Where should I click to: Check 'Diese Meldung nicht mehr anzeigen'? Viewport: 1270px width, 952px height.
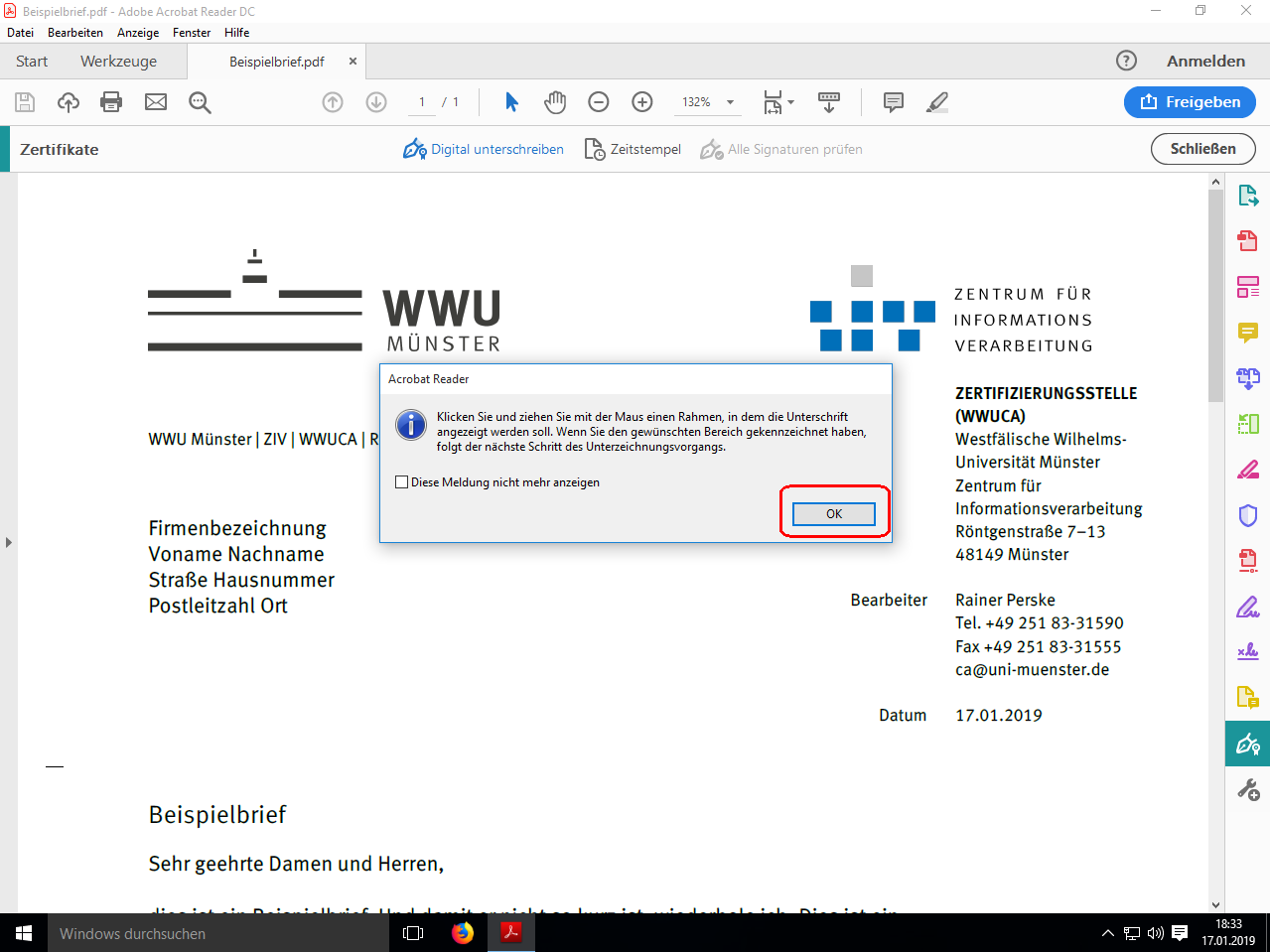click(x=402, y=482)
